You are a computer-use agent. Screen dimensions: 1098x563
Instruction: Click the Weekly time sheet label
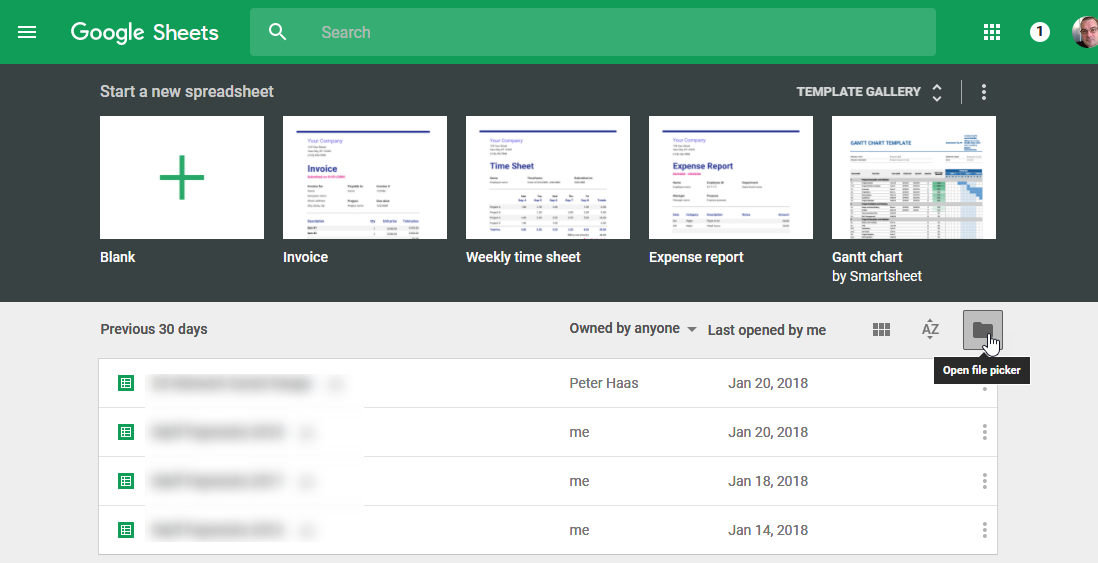[523, 257]
